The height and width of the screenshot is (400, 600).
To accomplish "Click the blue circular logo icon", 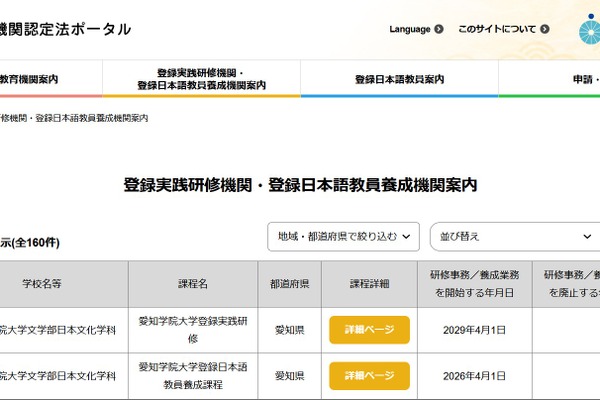I will [x=590, y=30].
